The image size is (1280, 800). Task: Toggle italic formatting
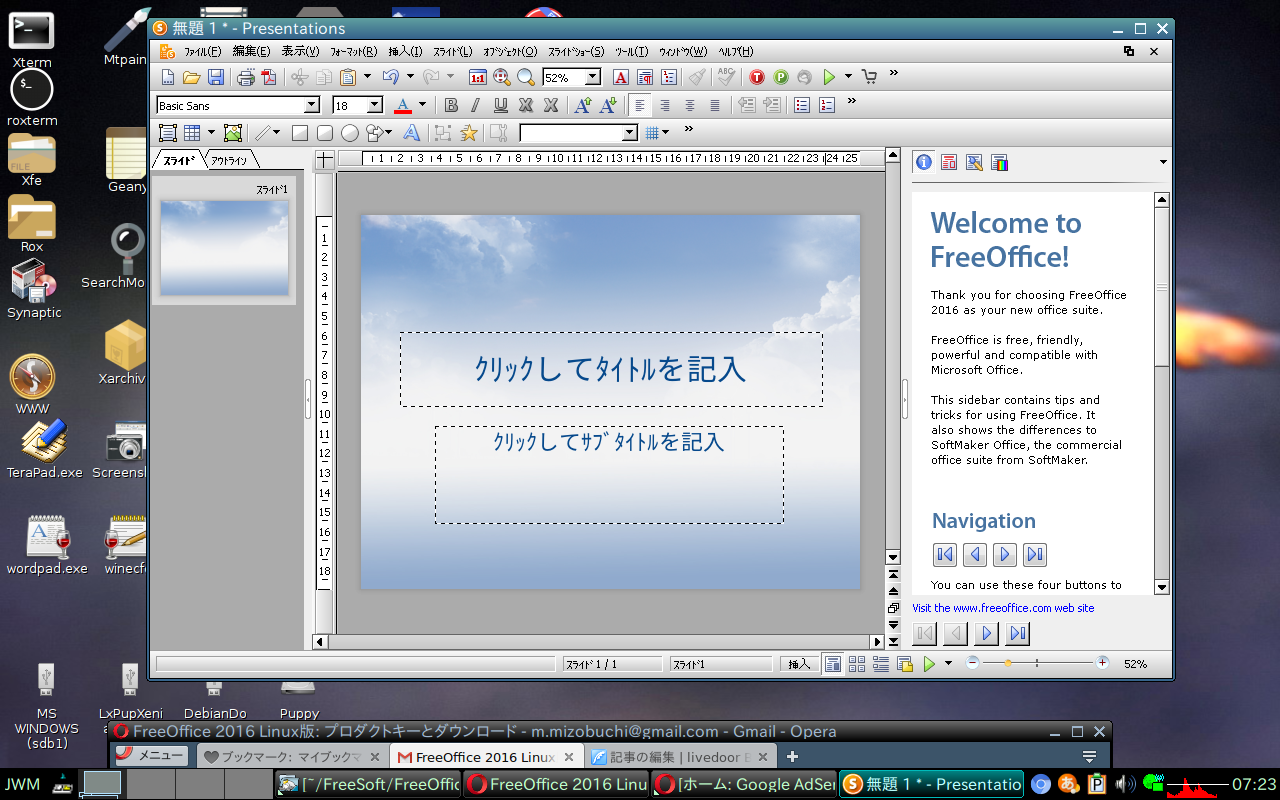point(476,105)
